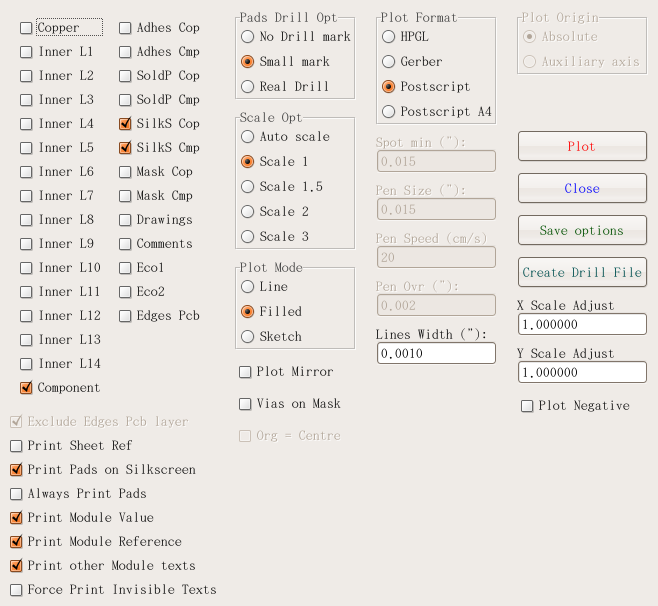The image size is (658, 606).
Task: Enable Vias on Mask option
Action: [x=246, y=404]
